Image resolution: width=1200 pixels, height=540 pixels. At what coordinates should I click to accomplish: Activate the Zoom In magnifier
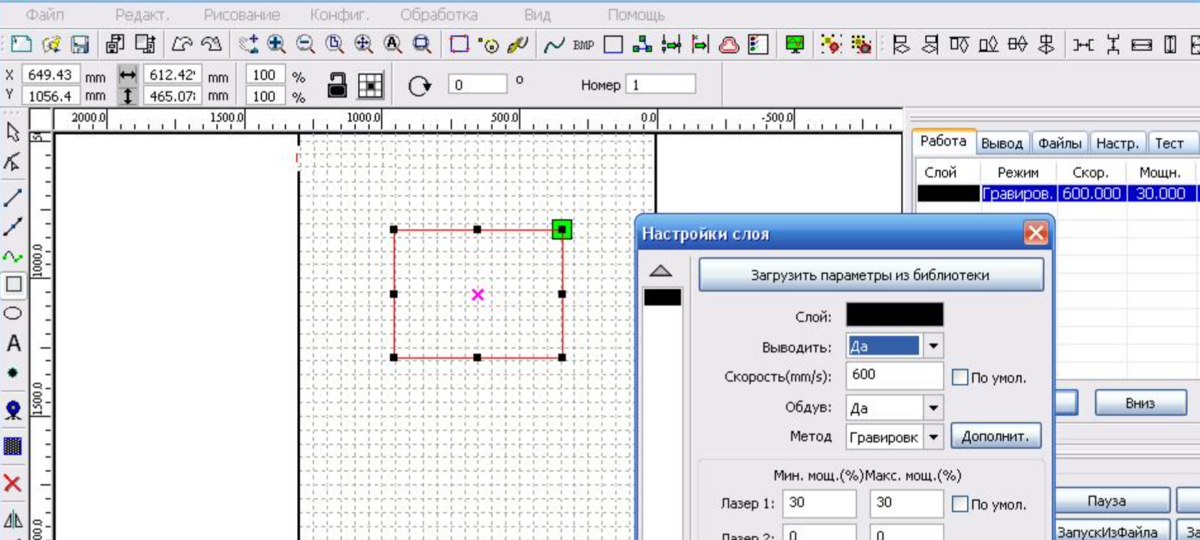point(277,44)
